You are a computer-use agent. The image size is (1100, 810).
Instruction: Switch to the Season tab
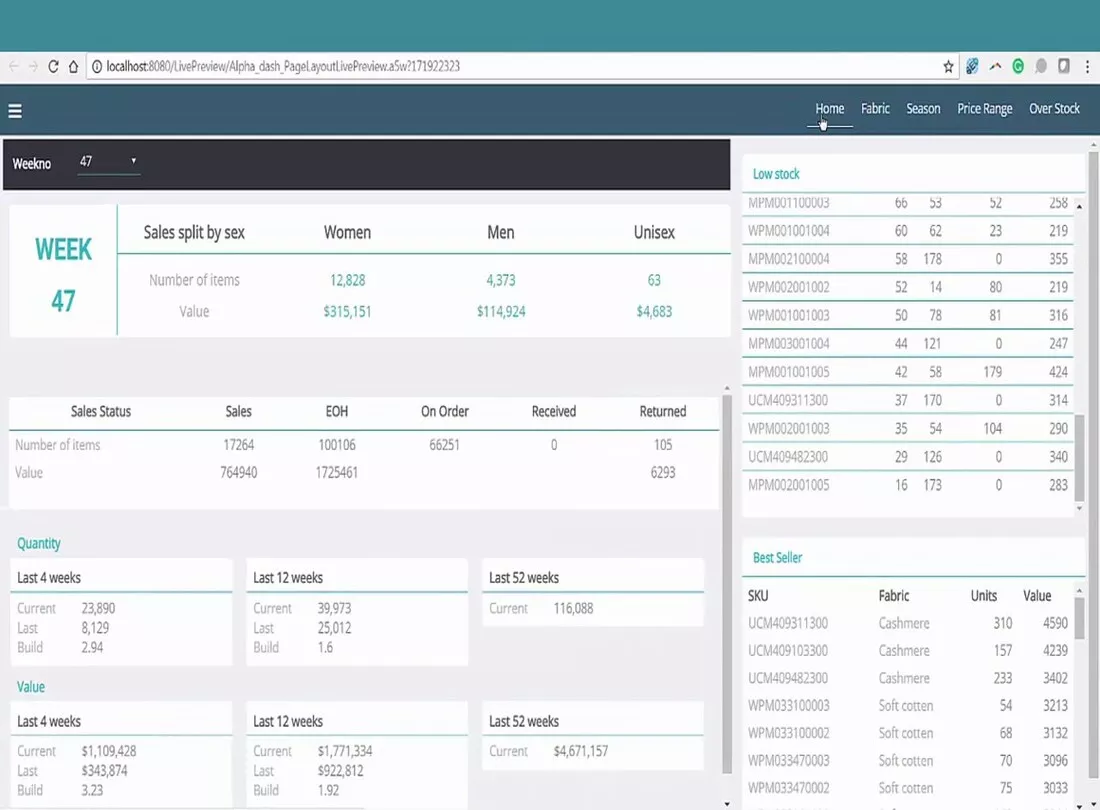[923, 109]
